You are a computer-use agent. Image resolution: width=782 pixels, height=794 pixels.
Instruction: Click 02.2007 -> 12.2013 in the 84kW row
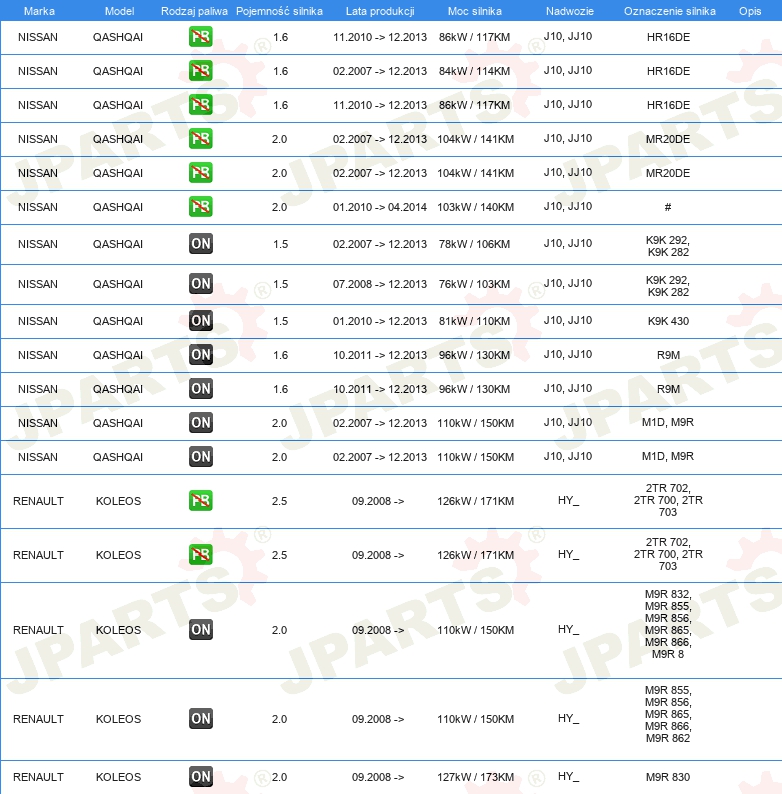pos(380,71)
